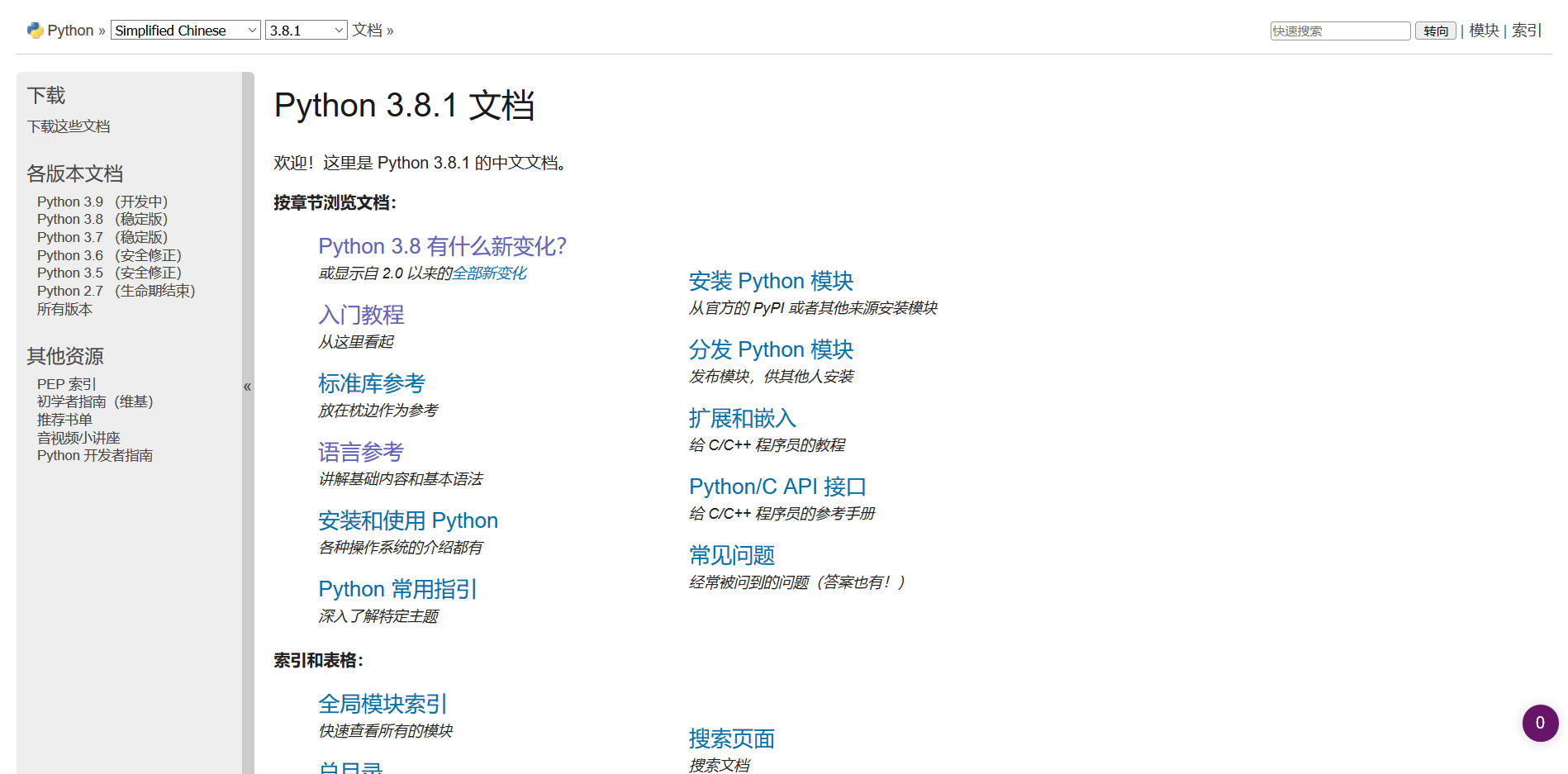Open Python 3.8 (稳定版) docs link
Screen dimensions: 1568x774
click(x=102, y=219)
